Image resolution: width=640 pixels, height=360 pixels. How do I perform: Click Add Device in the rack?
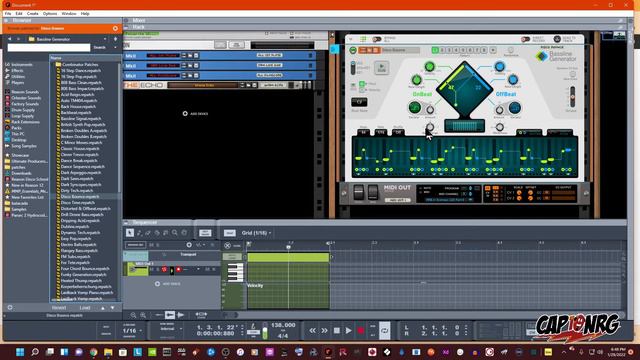coord(196,113)
